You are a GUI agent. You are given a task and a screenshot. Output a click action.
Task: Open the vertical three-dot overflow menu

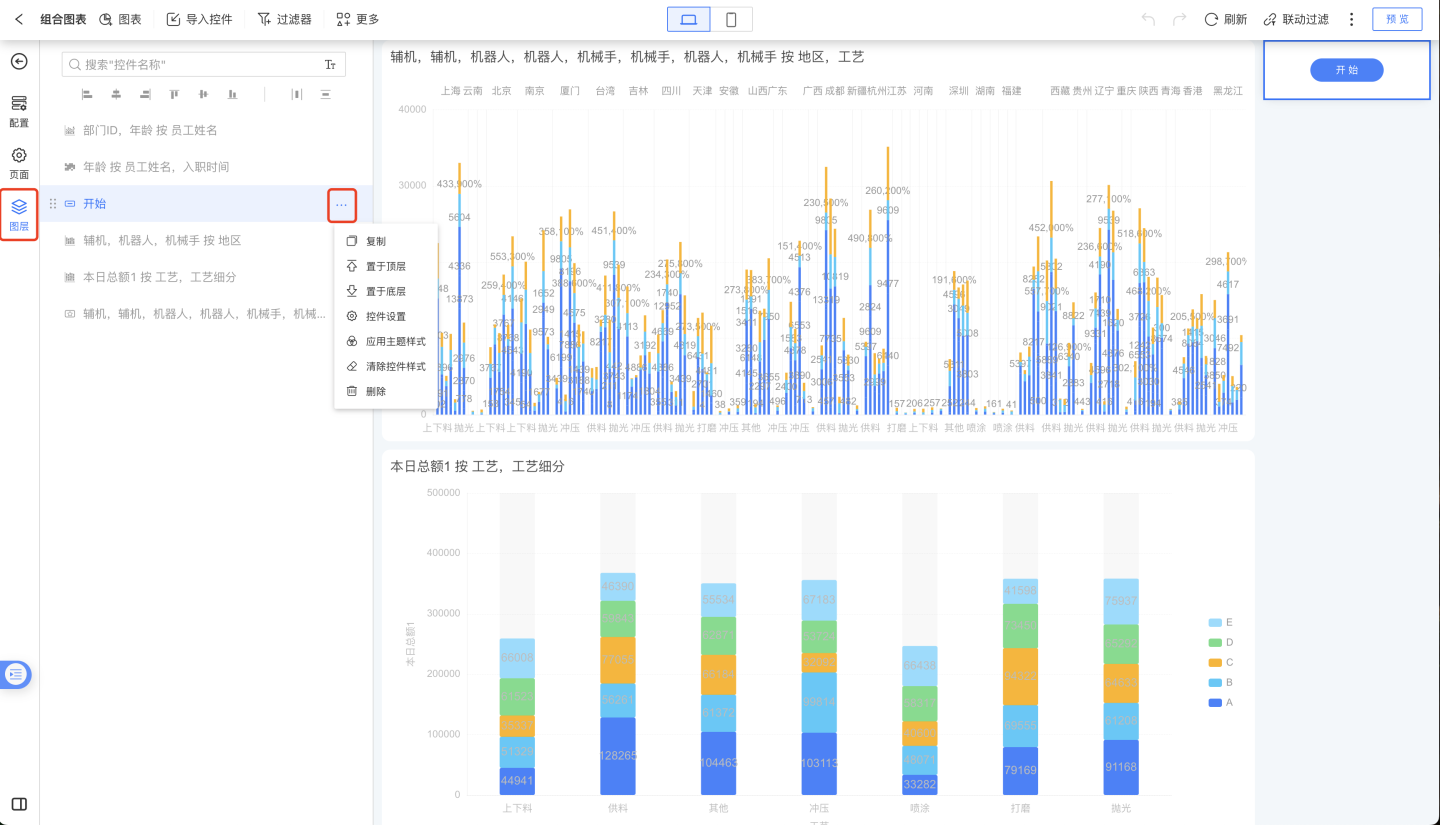click(x=1351, y=19)
